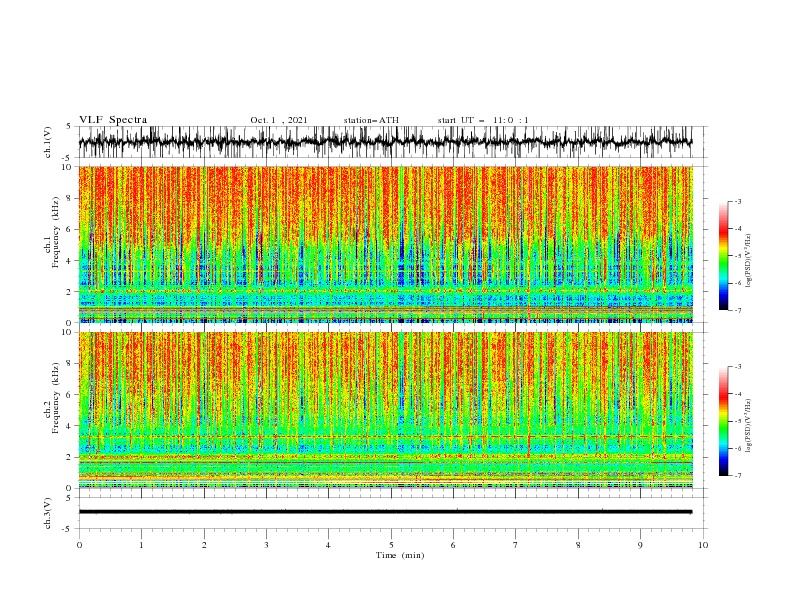The image size is (792, 612).
Task: Click the 'ch.3(V)' axis label
Action: click(48, 513)
